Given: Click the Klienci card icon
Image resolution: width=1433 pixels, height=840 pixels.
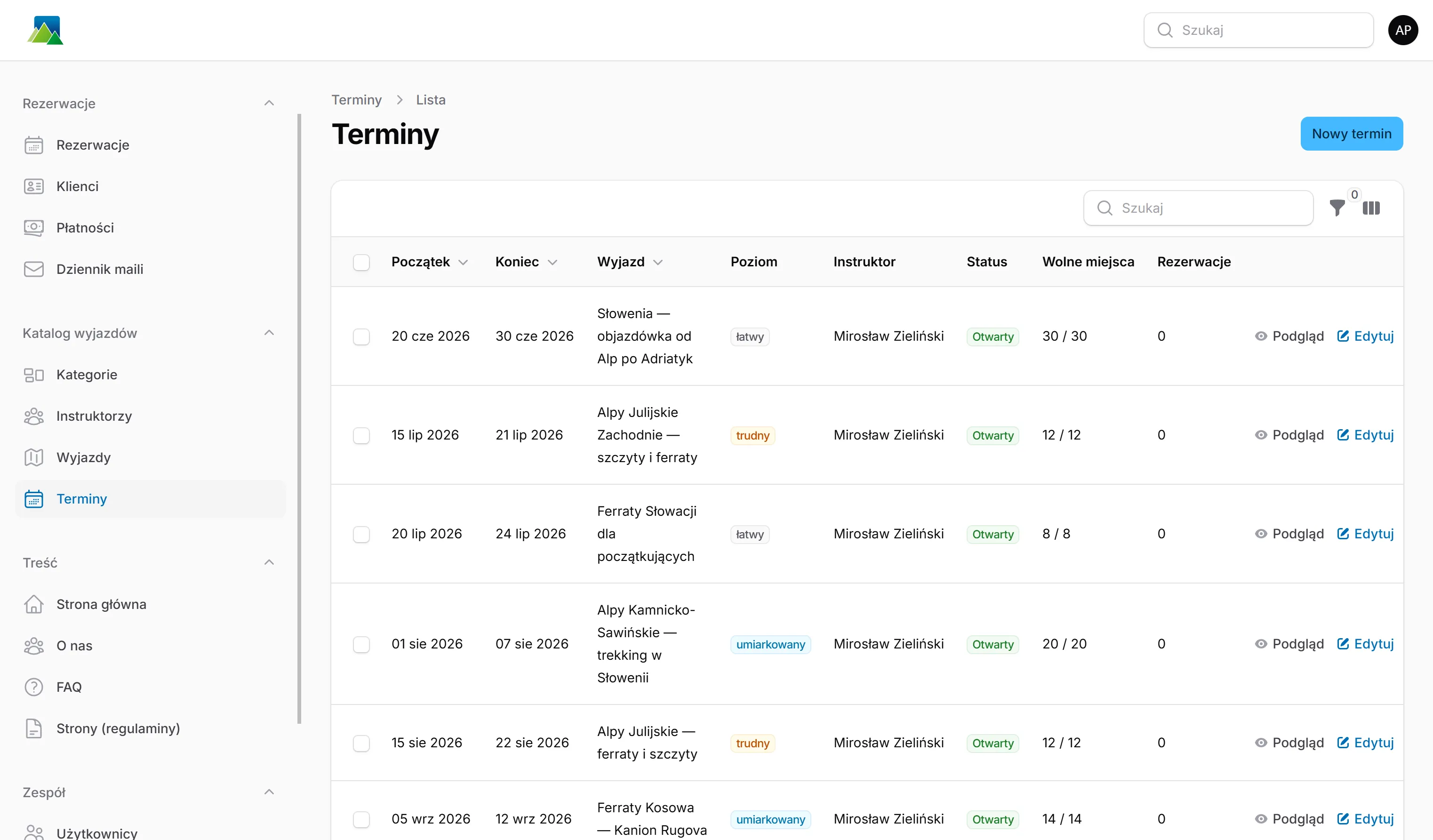Looking at the screenshot, I should click(33, 186).
